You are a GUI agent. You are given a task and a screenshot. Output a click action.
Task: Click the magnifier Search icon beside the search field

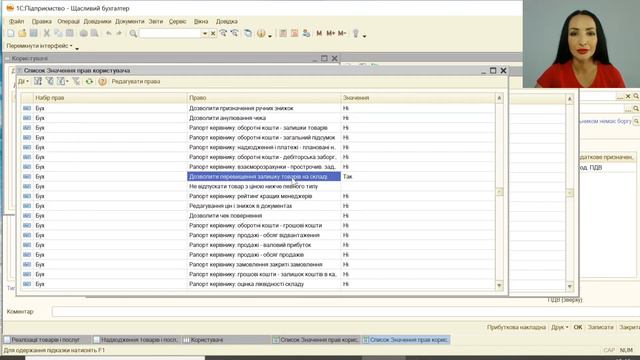(133, 33)
